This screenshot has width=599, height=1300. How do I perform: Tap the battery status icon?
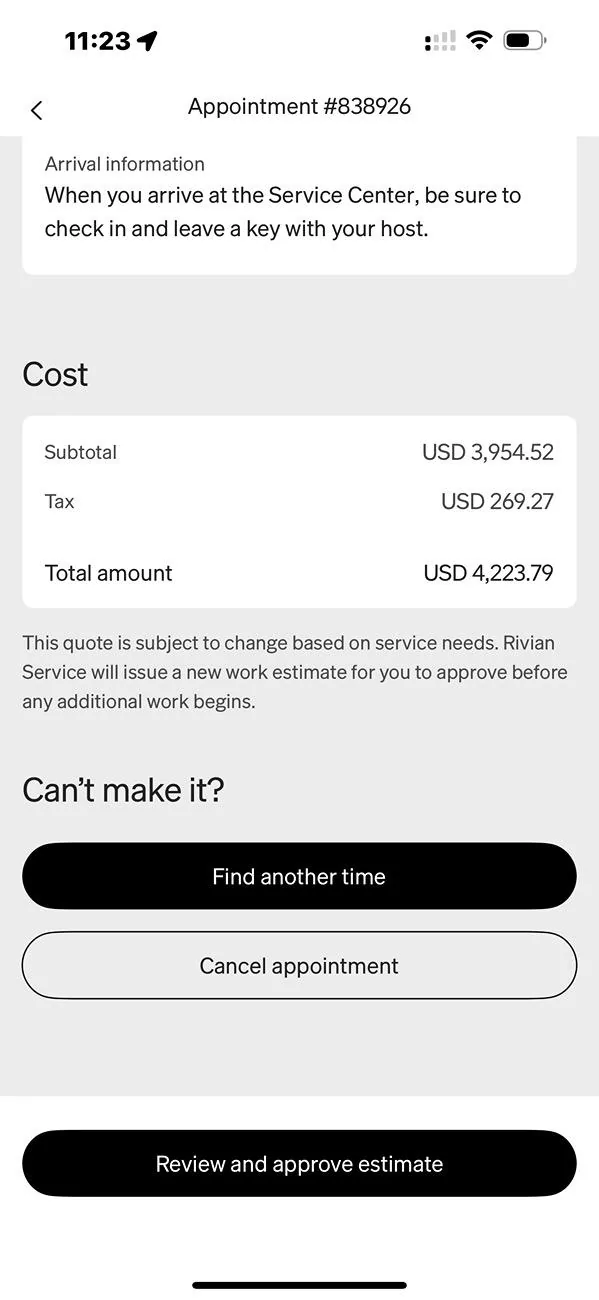(x=524, y=41)
